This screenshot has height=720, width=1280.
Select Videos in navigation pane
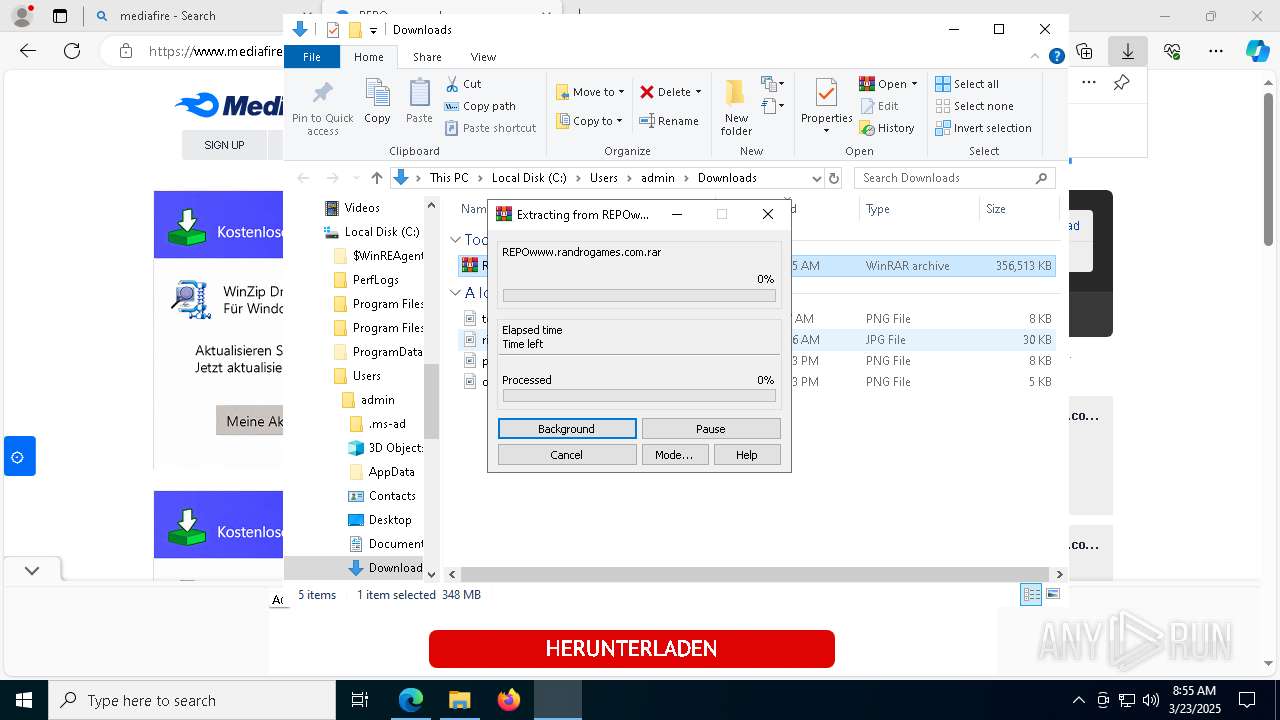[x=362, y=208]
